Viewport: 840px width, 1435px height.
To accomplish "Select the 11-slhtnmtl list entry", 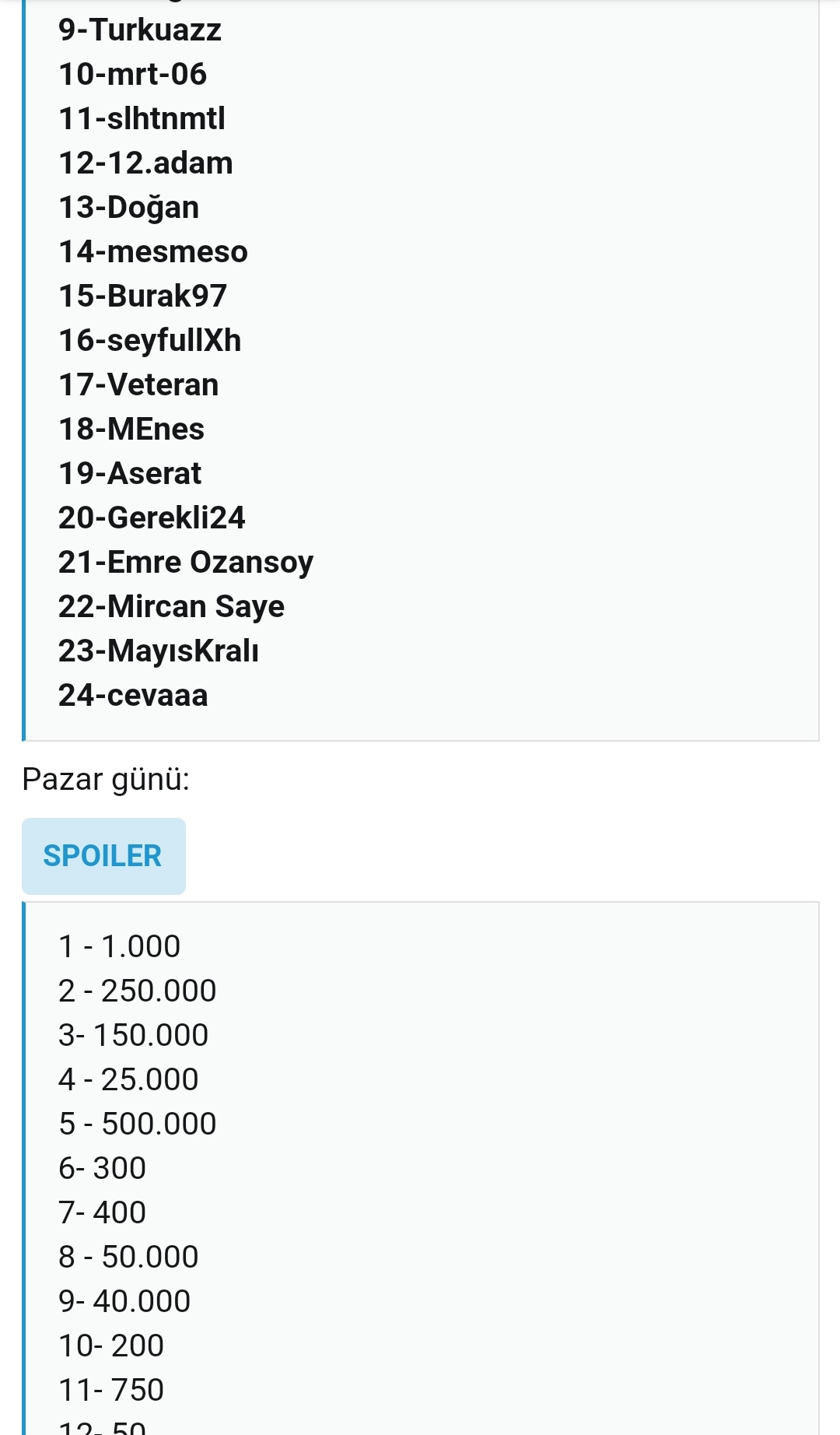I will [x=142, y=119].
